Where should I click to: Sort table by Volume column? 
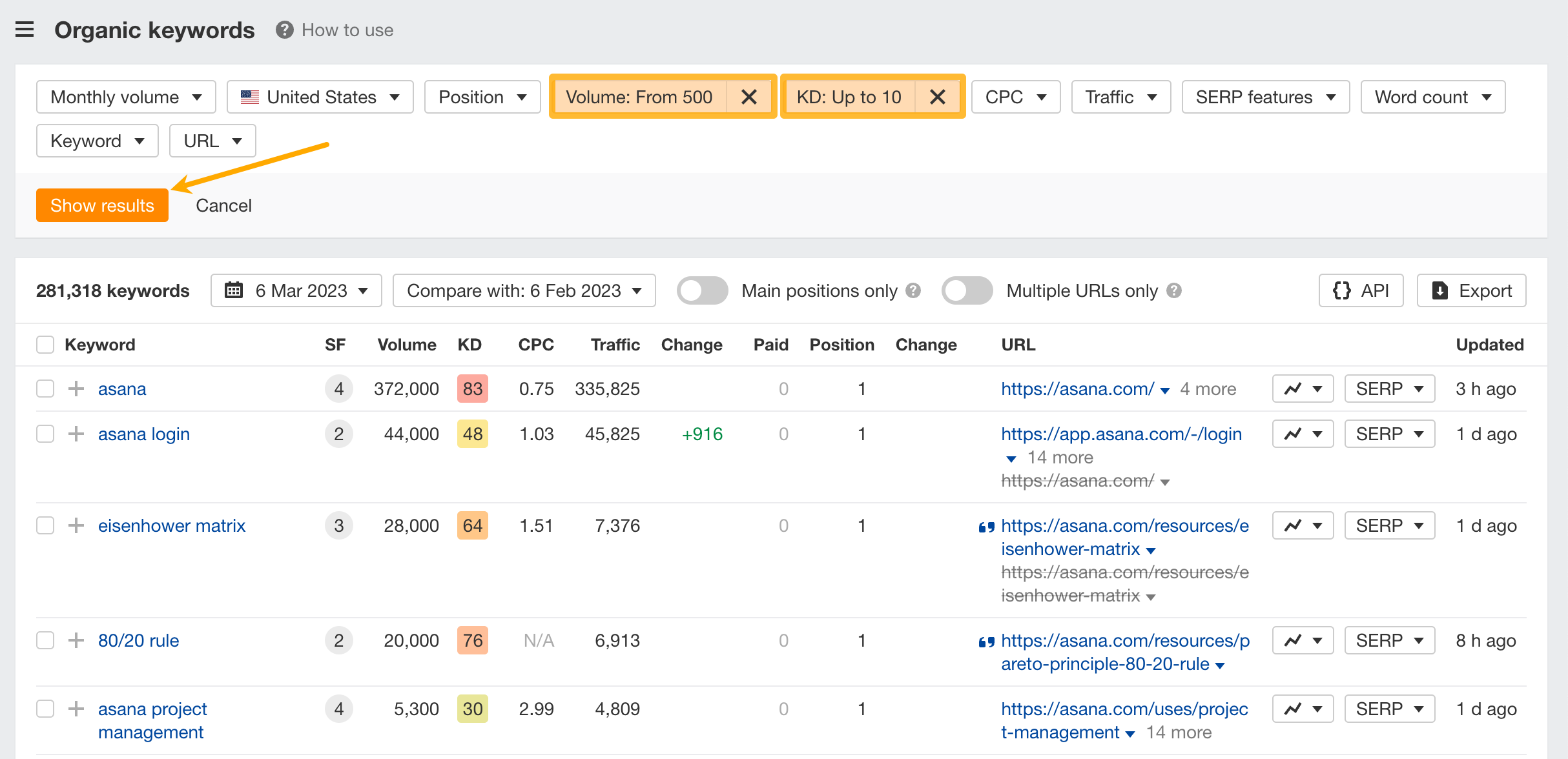click(x=407, y=345)
